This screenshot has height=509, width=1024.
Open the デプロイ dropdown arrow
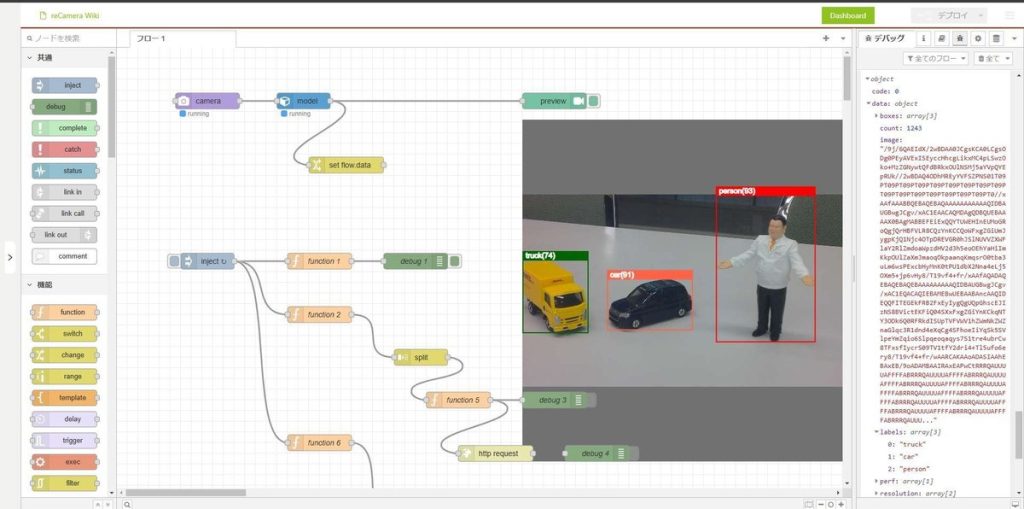pyautogui.click(x=981, y=16)
